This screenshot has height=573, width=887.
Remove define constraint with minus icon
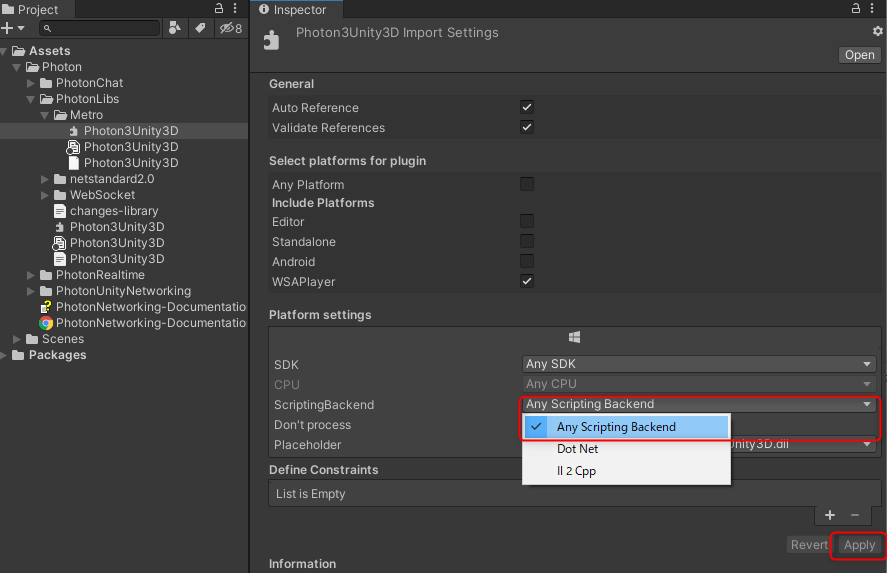click(855, 515)
